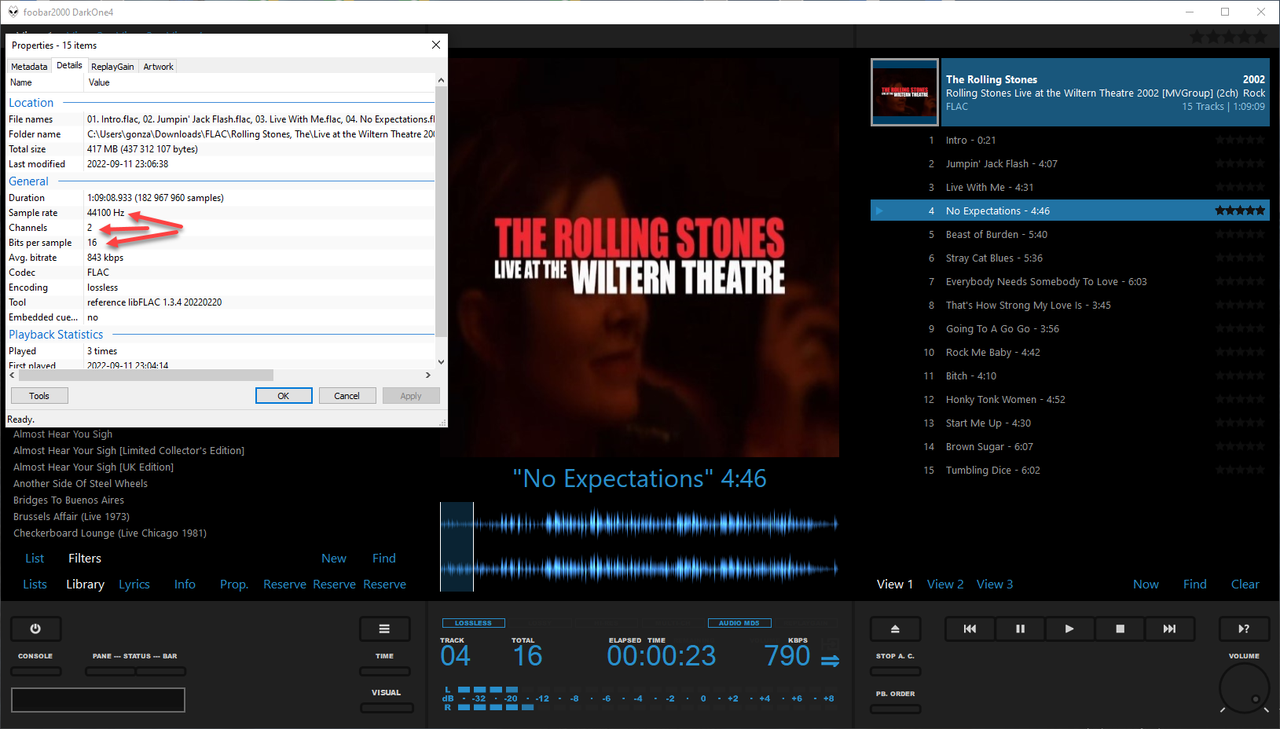Click the playing indicator on No Expectations
The width and height of the screenshot is (1280, 729).
coord(879,211)
